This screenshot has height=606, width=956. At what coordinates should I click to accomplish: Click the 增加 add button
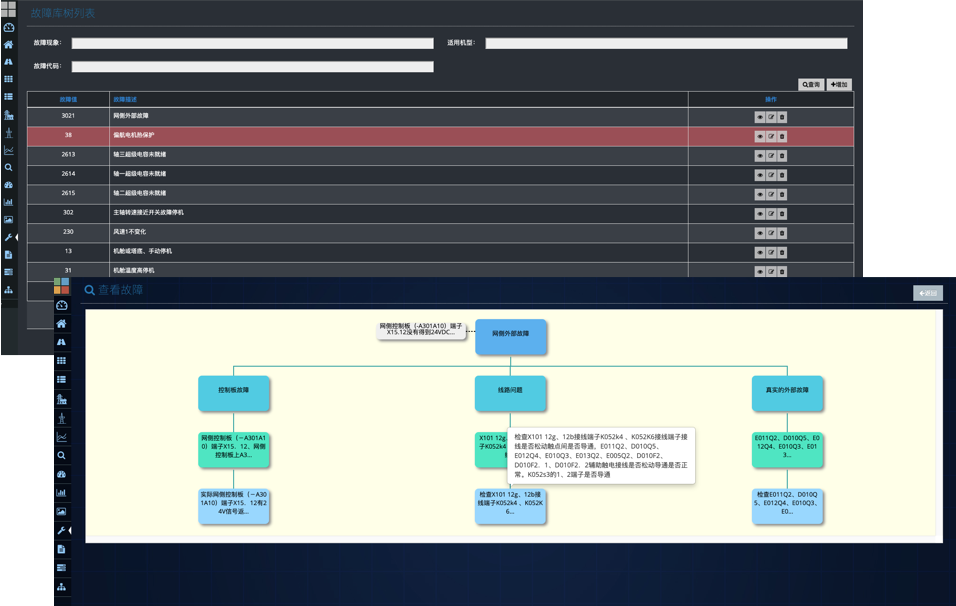[x=840, y=85]
